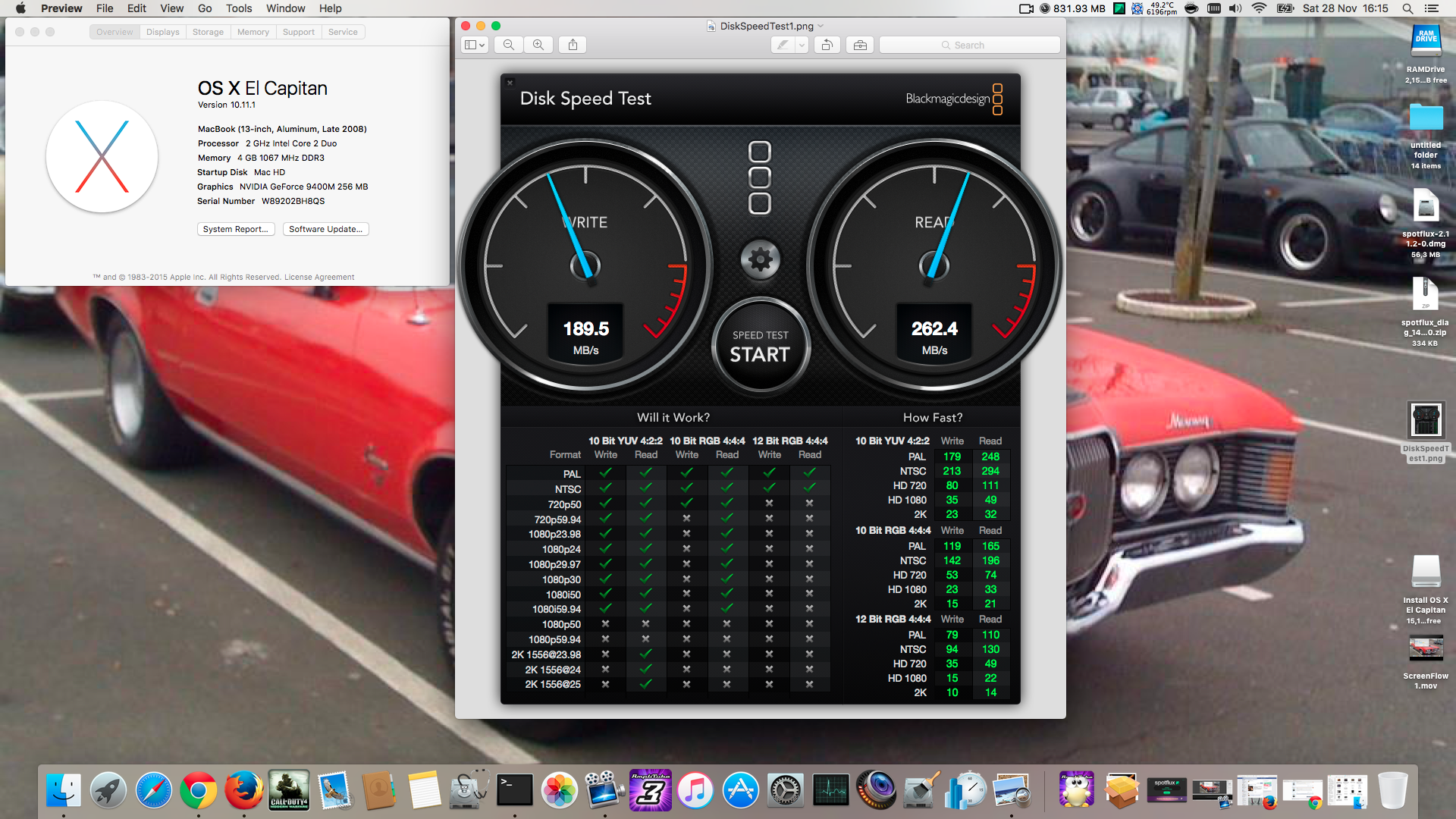Launch AmpliTube 3 from the Dock
1456x819 pixels.
pyautogui.click(x=650, y=791)
